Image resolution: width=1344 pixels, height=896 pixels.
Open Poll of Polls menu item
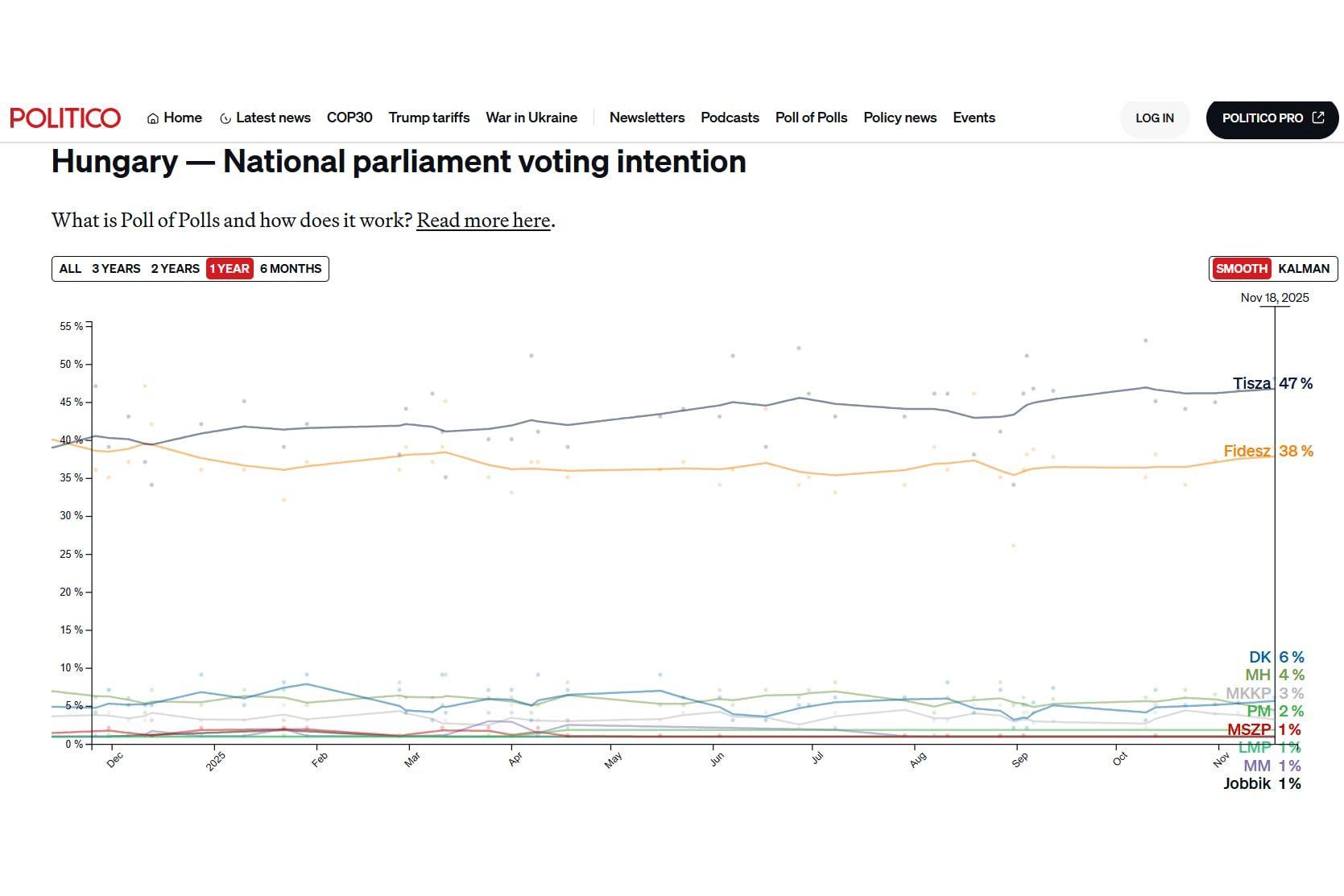811,118
